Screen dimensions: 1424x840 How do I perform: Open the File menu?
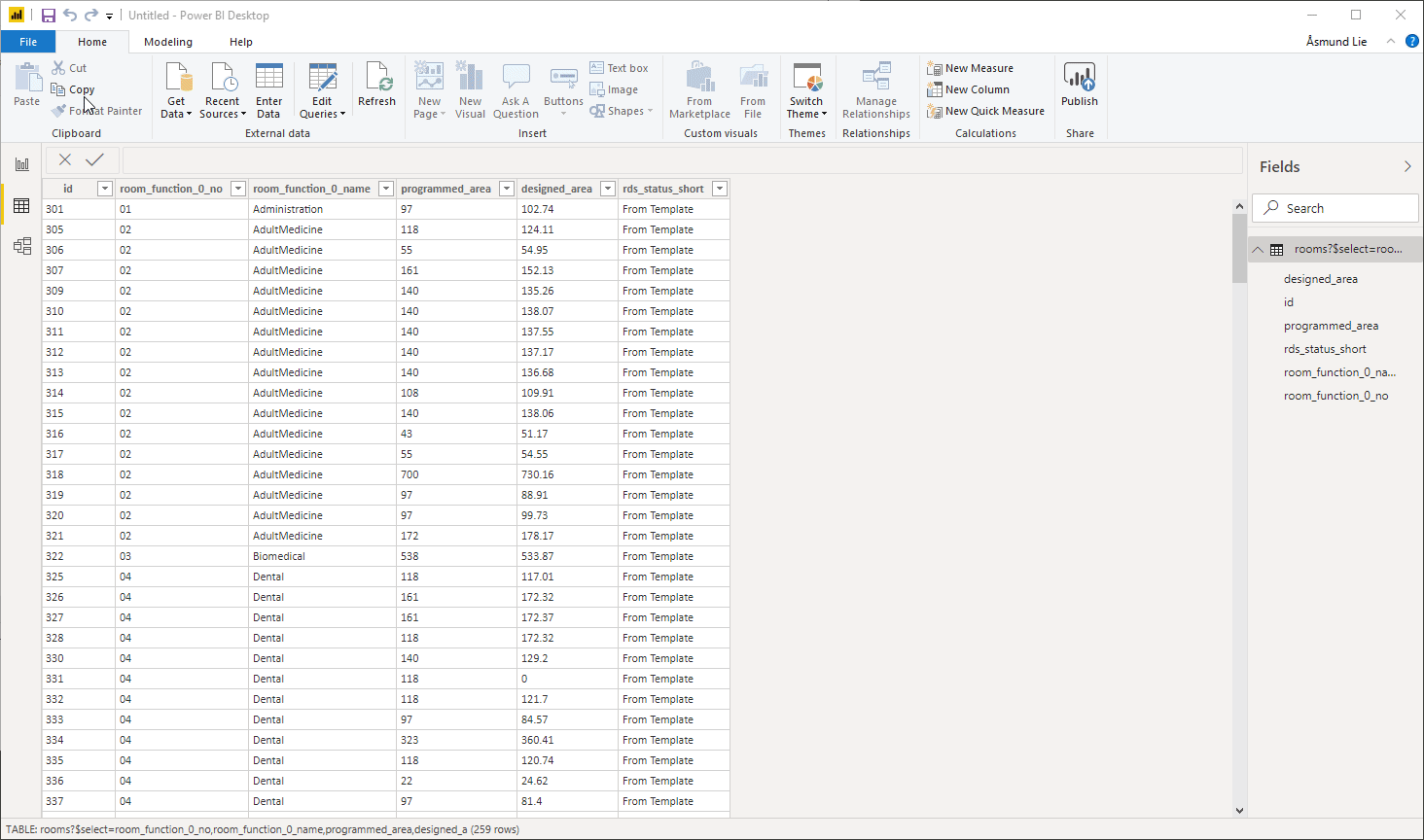[x=28, y=42]
